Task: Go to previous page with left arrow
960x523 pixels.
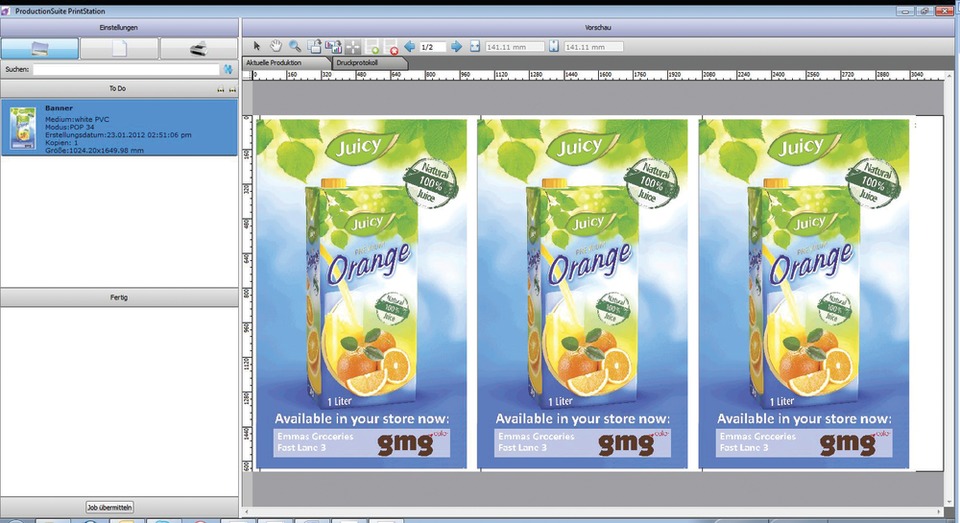Action: click(x=410, y=47)
